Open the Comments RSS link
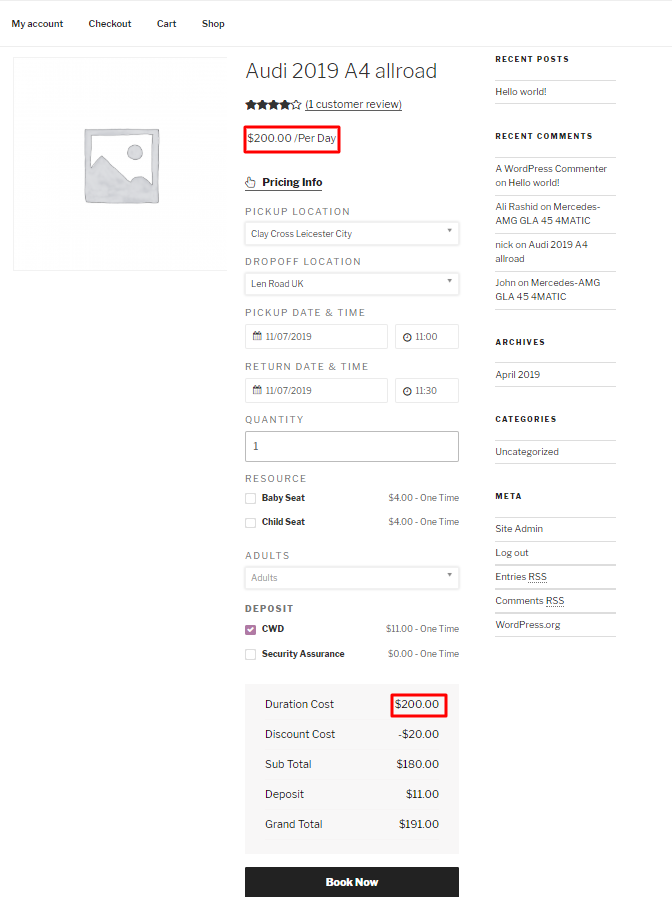 [530, 601]
